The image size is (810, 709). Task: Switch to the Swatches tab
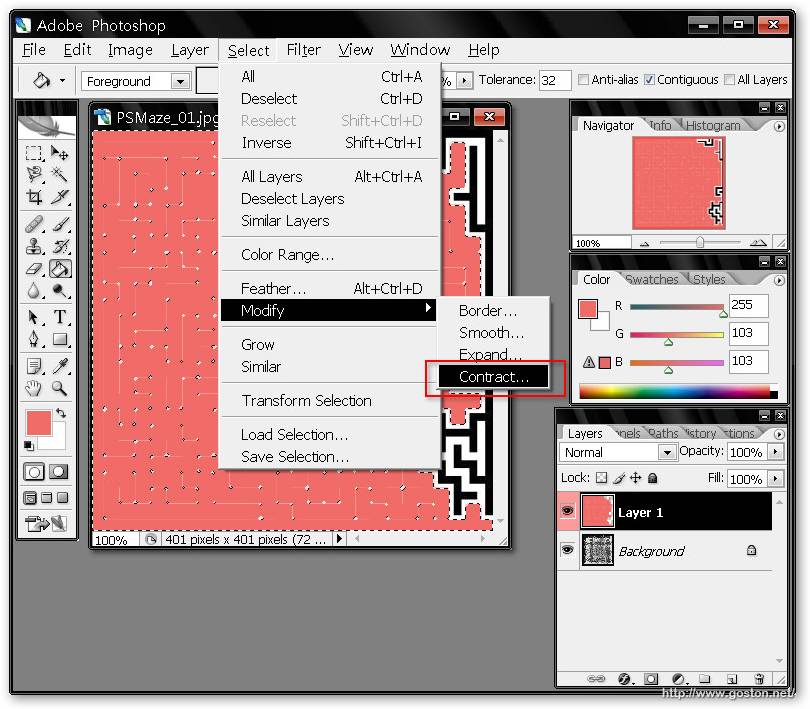pos(651,280)
